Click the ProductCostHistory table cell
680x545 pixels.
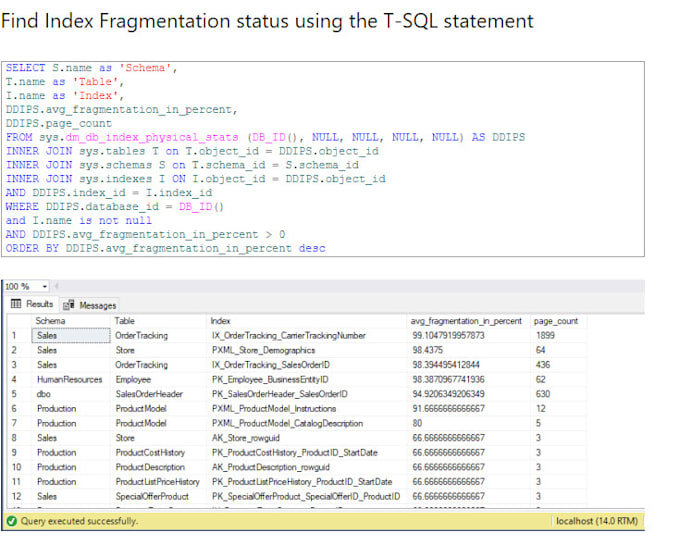[150, 453]
